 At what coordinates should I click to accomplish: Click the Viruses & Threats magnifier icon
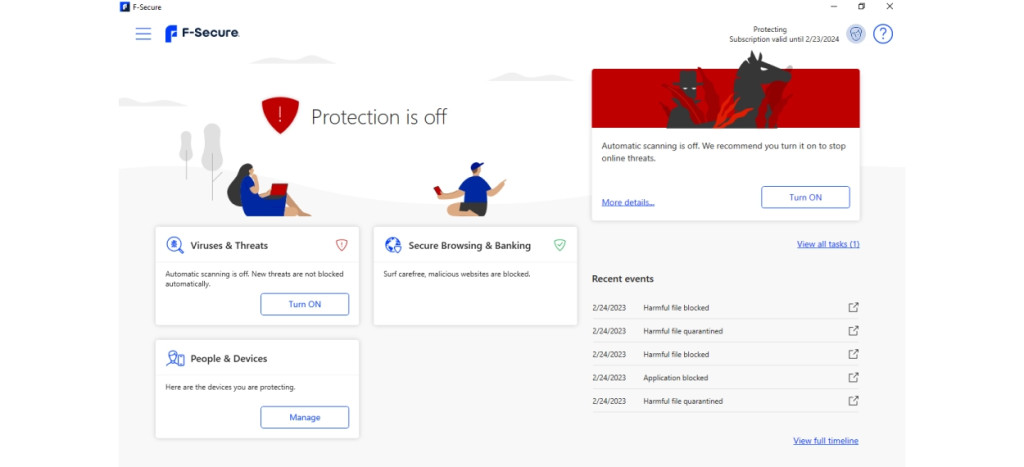point(175,245)
